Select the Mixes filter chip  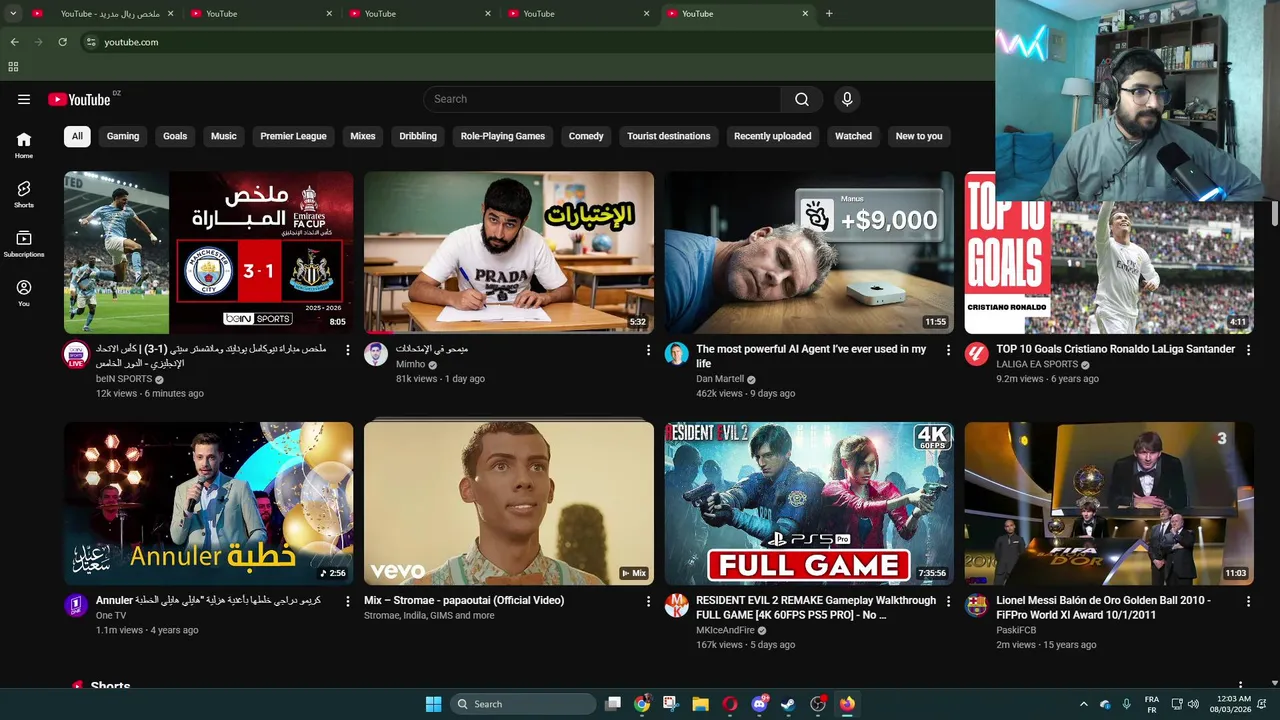click(x=363, y=136)
